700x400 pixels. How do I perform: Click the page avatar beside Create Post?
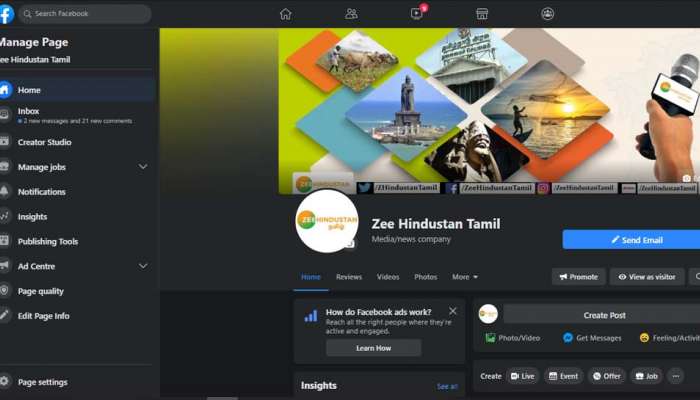point(488,314)
